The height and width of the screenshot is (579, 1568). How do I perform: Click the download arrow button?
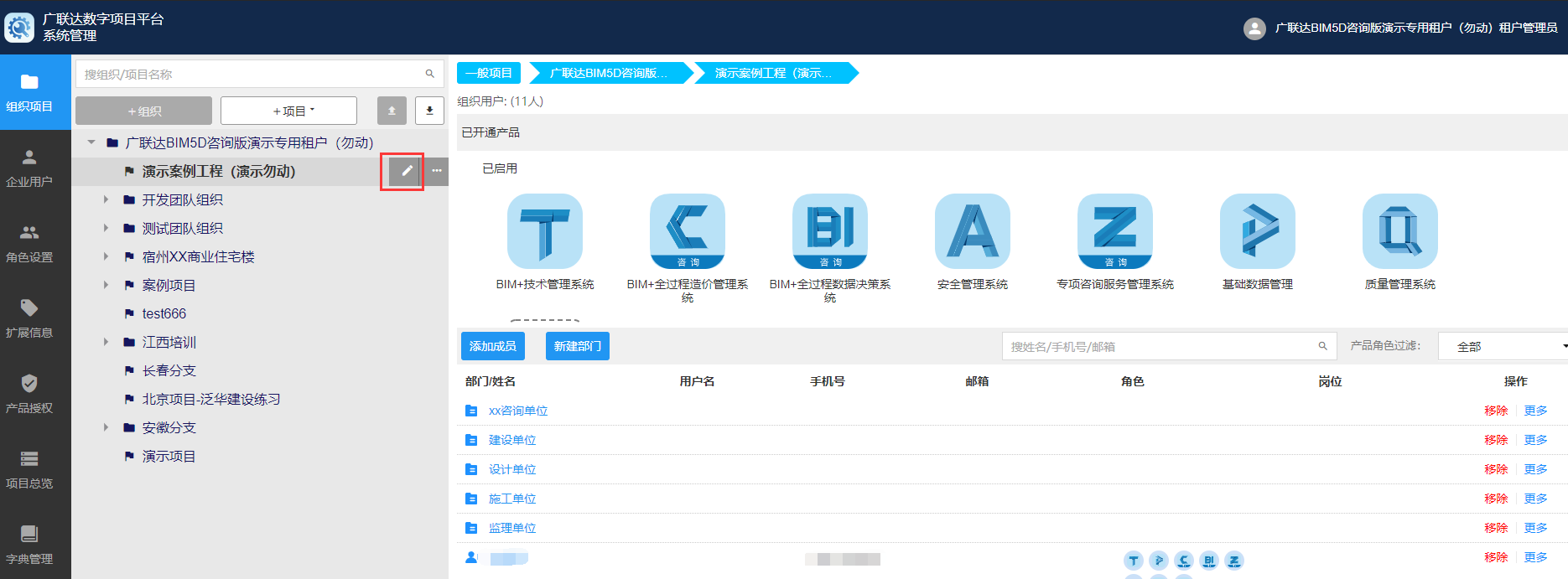click(429, 111)
